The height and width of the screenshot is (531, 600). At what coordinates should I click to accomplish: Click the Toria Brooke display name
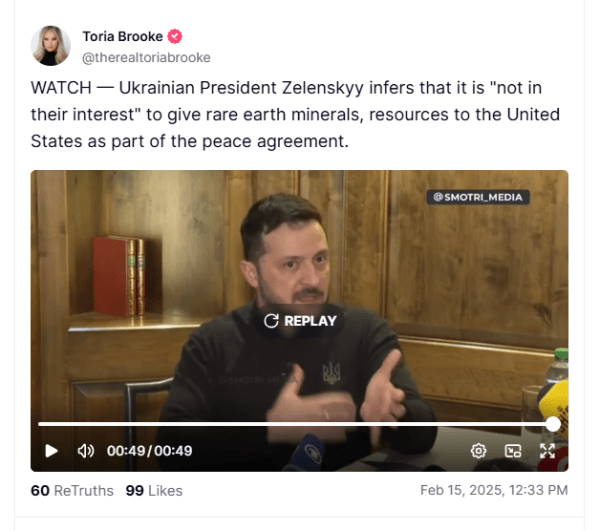(122, 36)
